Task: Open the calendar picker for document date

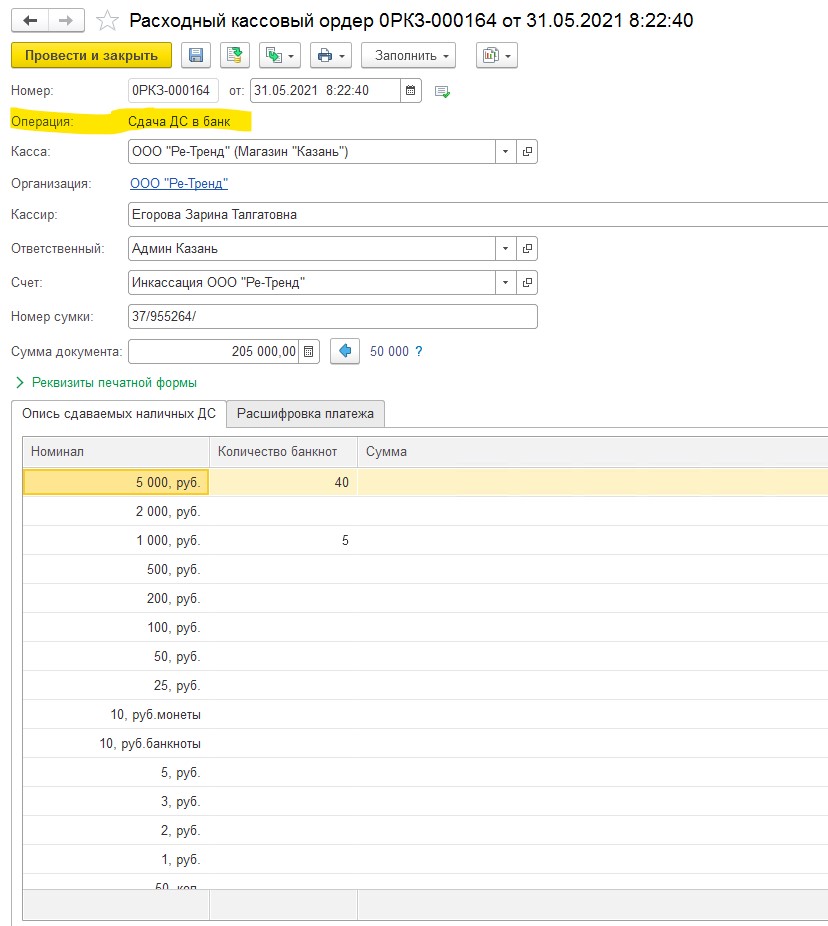Action: pyautogui.click(x=410, y=91)
